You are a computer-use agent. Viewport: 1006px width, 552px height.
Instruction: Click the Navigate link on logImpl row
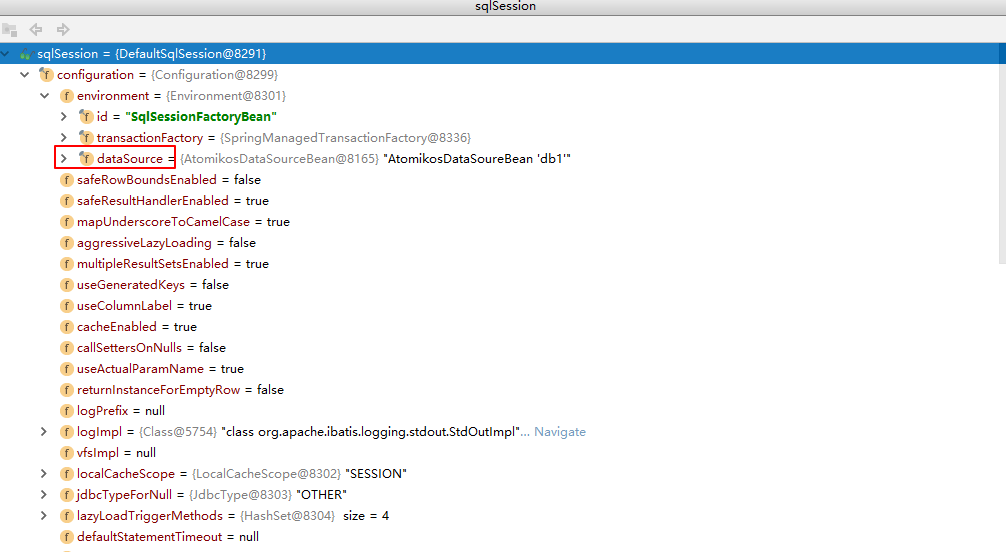click(x=559, y=432)
